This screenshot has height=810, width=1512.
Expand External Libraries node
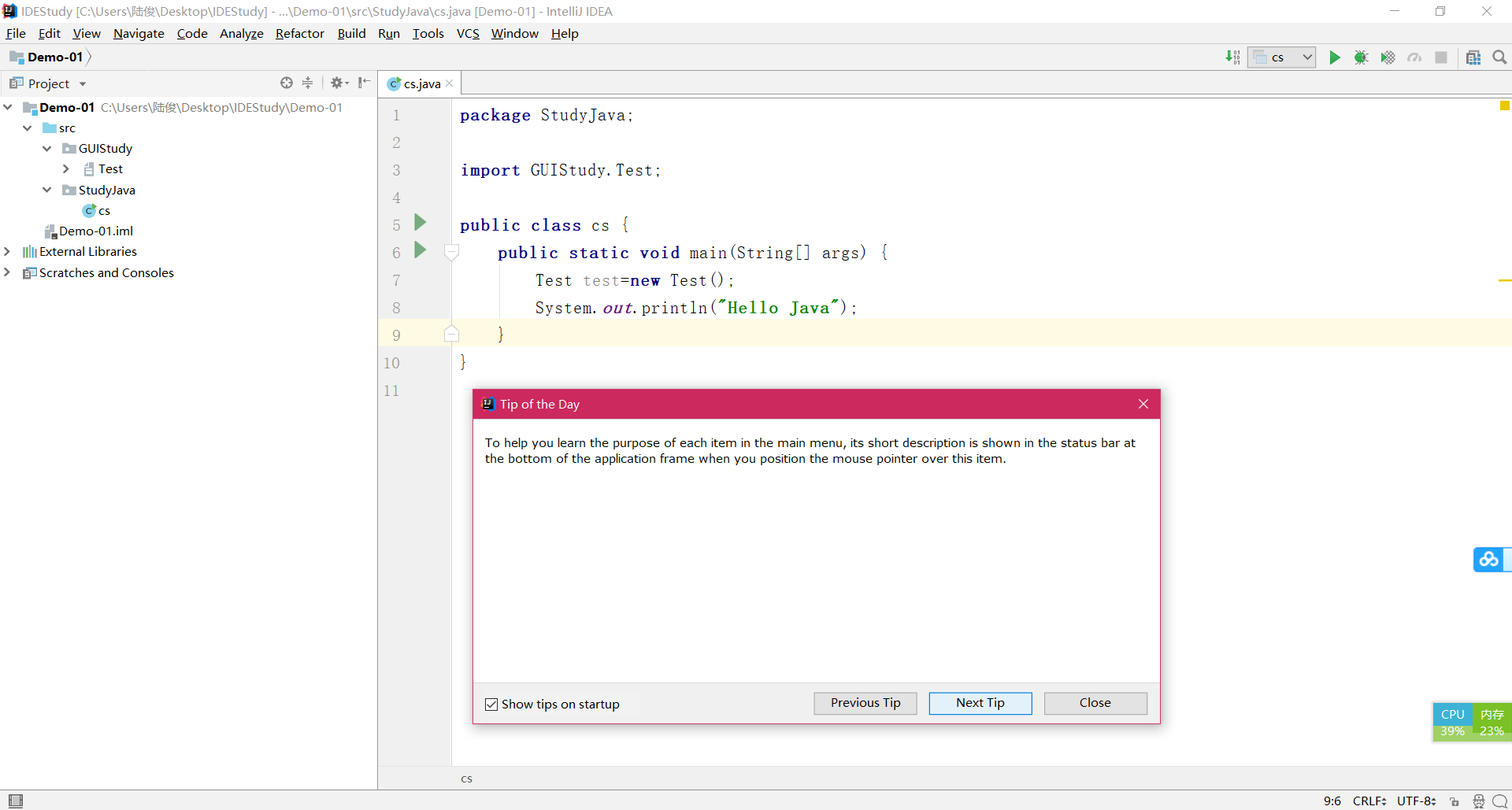click(x=8, y=251)
